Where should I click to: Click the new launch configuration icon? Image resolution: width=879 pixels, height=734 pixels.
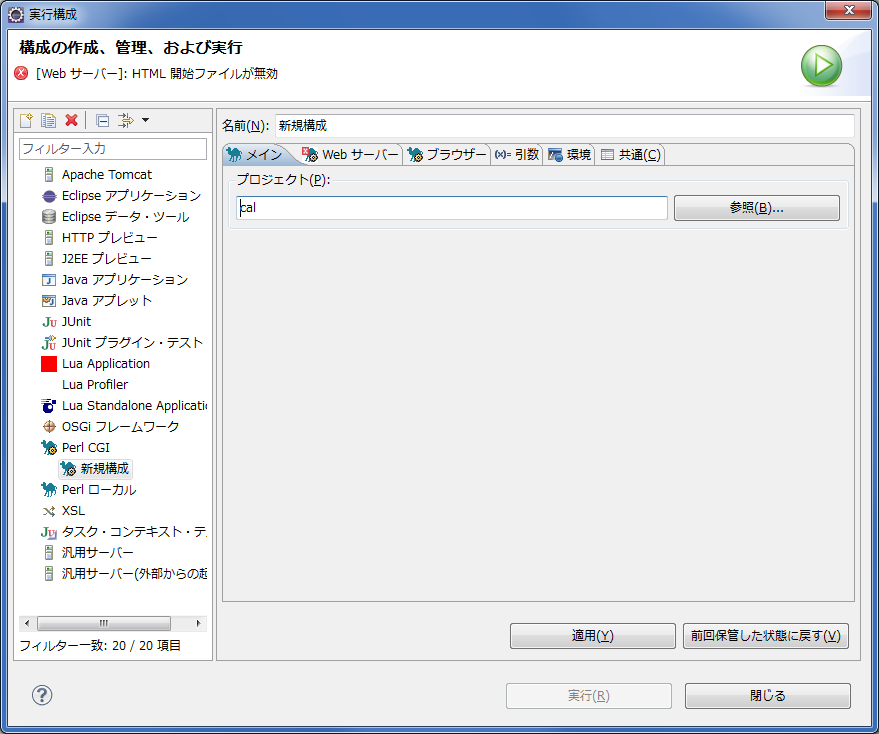pyautogui.click(x=26, y=120)
